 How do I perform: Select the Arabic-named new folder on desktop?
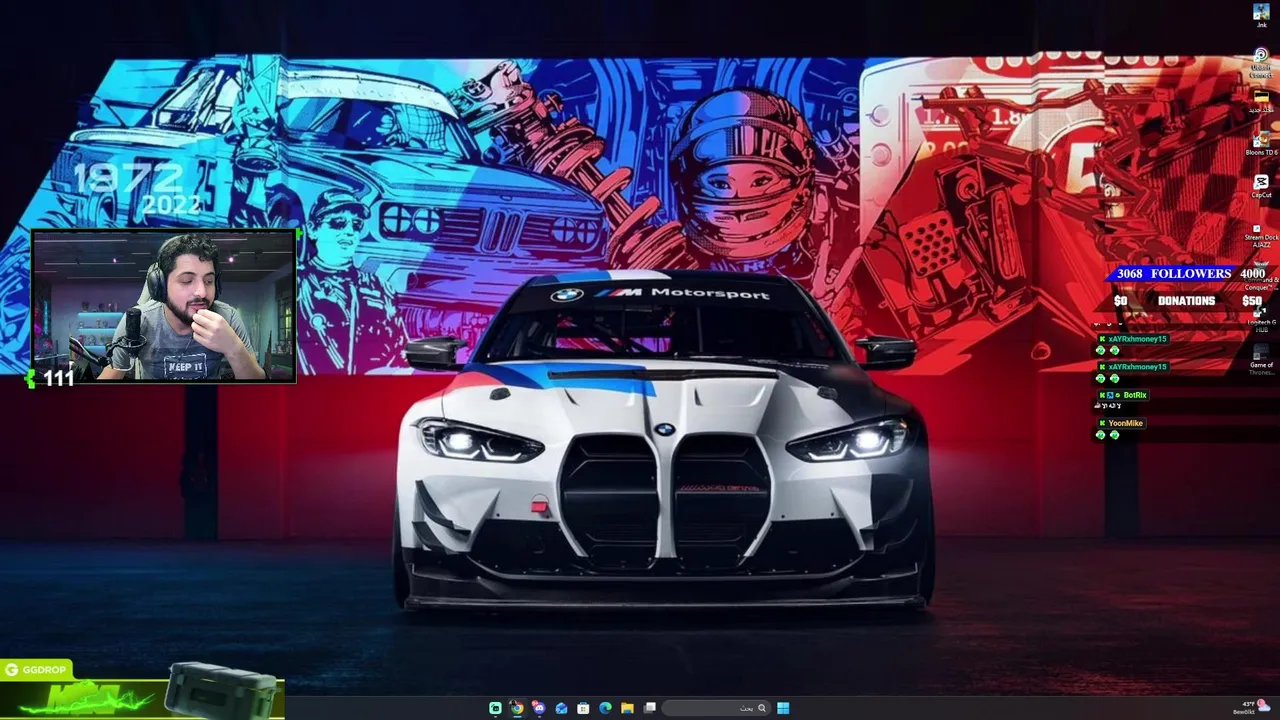click(1261, 101)
